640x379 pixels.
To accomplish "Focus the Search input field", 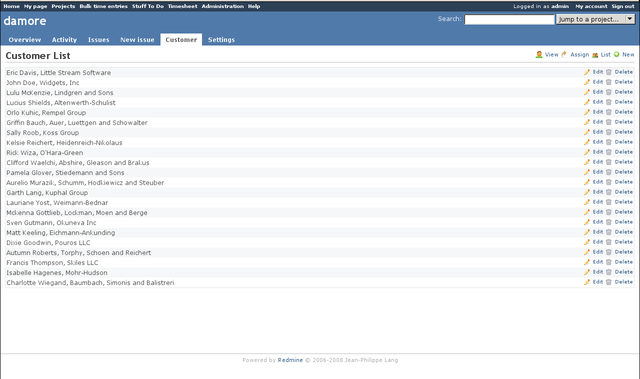I will (509, 19).
